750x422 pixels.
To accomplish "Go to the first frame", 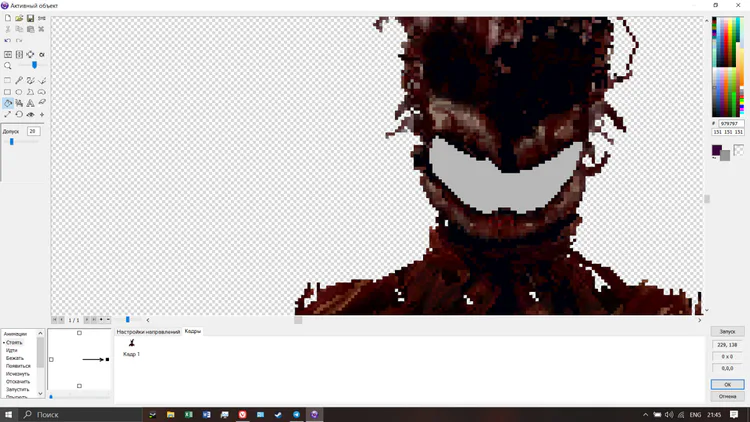I will pyautogui.click(x=55, y=320).
